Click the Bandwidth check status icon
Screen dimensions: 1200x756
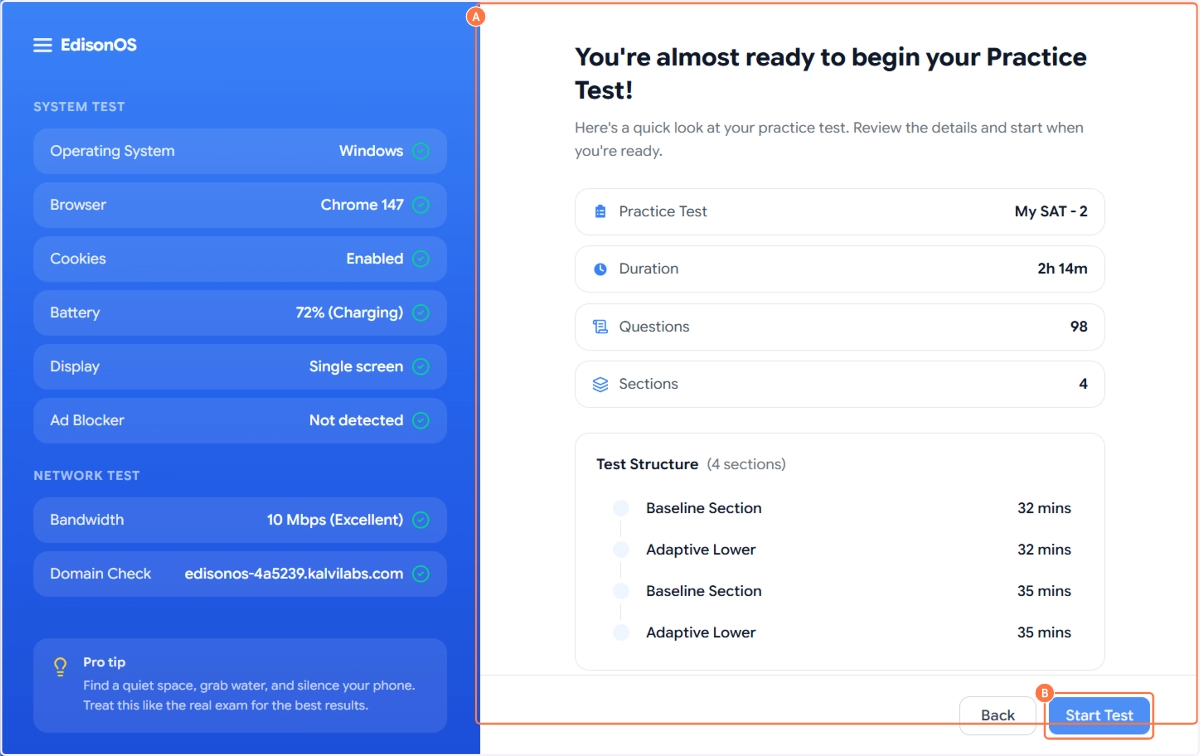421,520
